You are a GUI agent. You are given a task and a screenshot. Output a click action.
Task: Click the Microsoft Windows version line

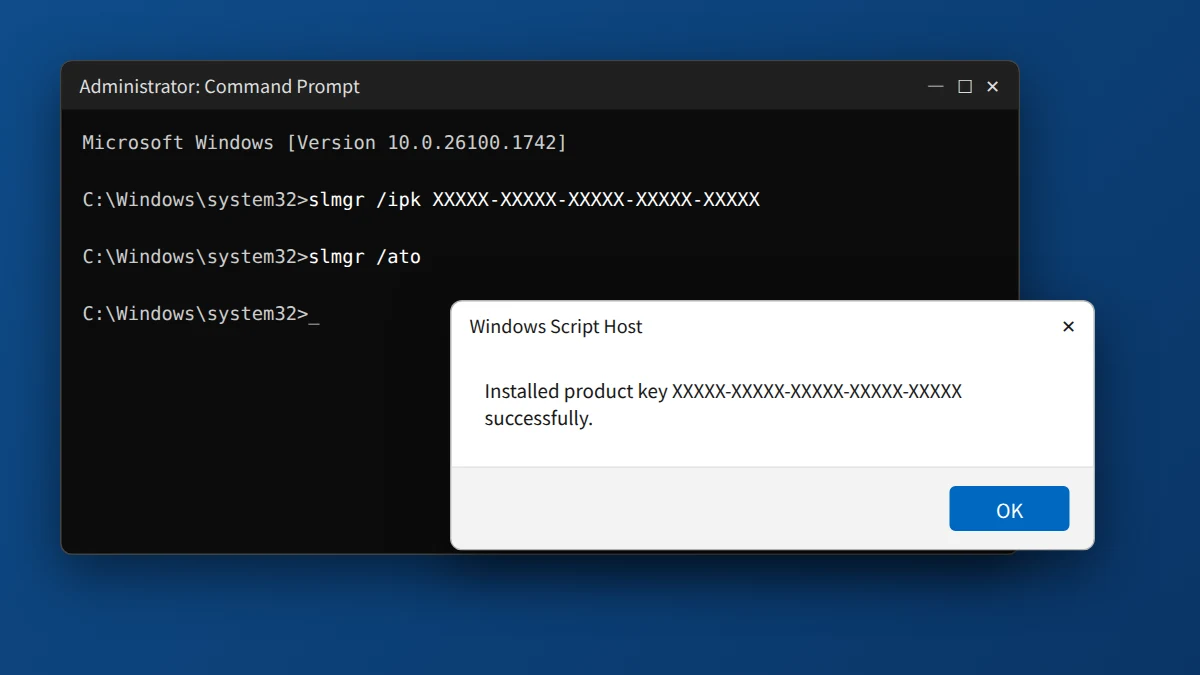tap(324, 143)
